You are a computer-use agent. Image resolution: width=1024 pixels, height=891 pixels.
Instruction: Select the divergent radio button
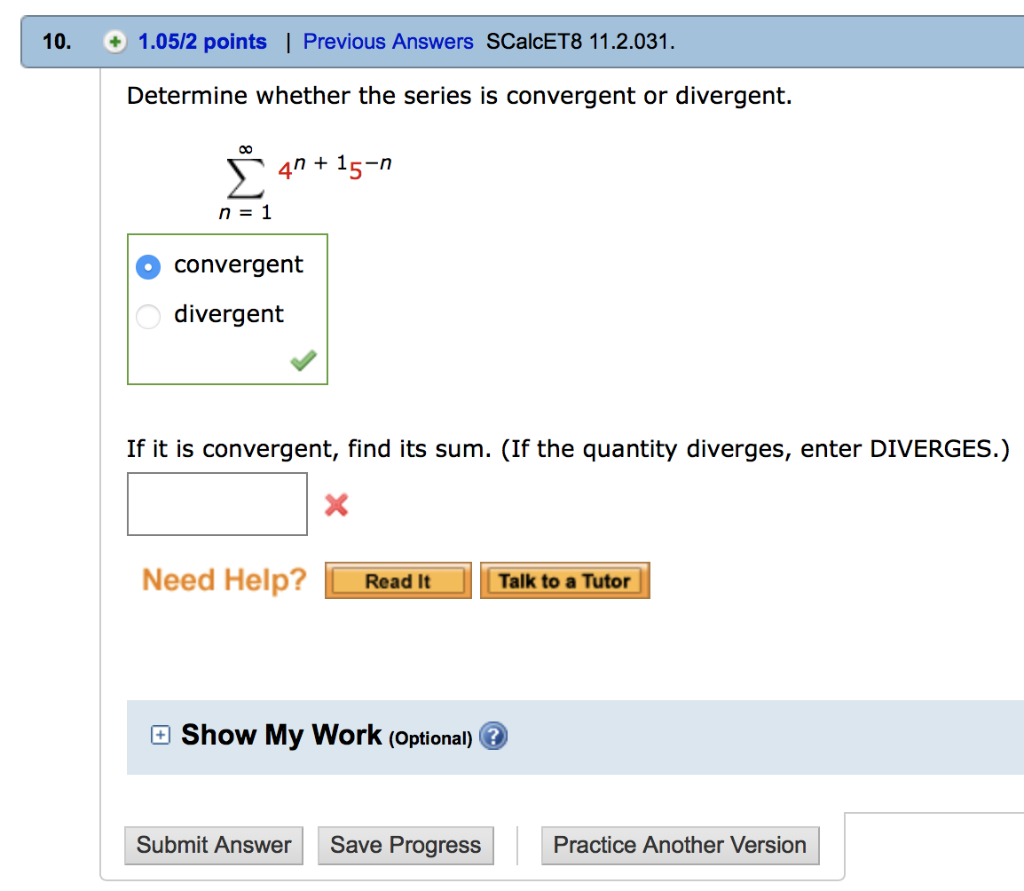coord(147,316)
